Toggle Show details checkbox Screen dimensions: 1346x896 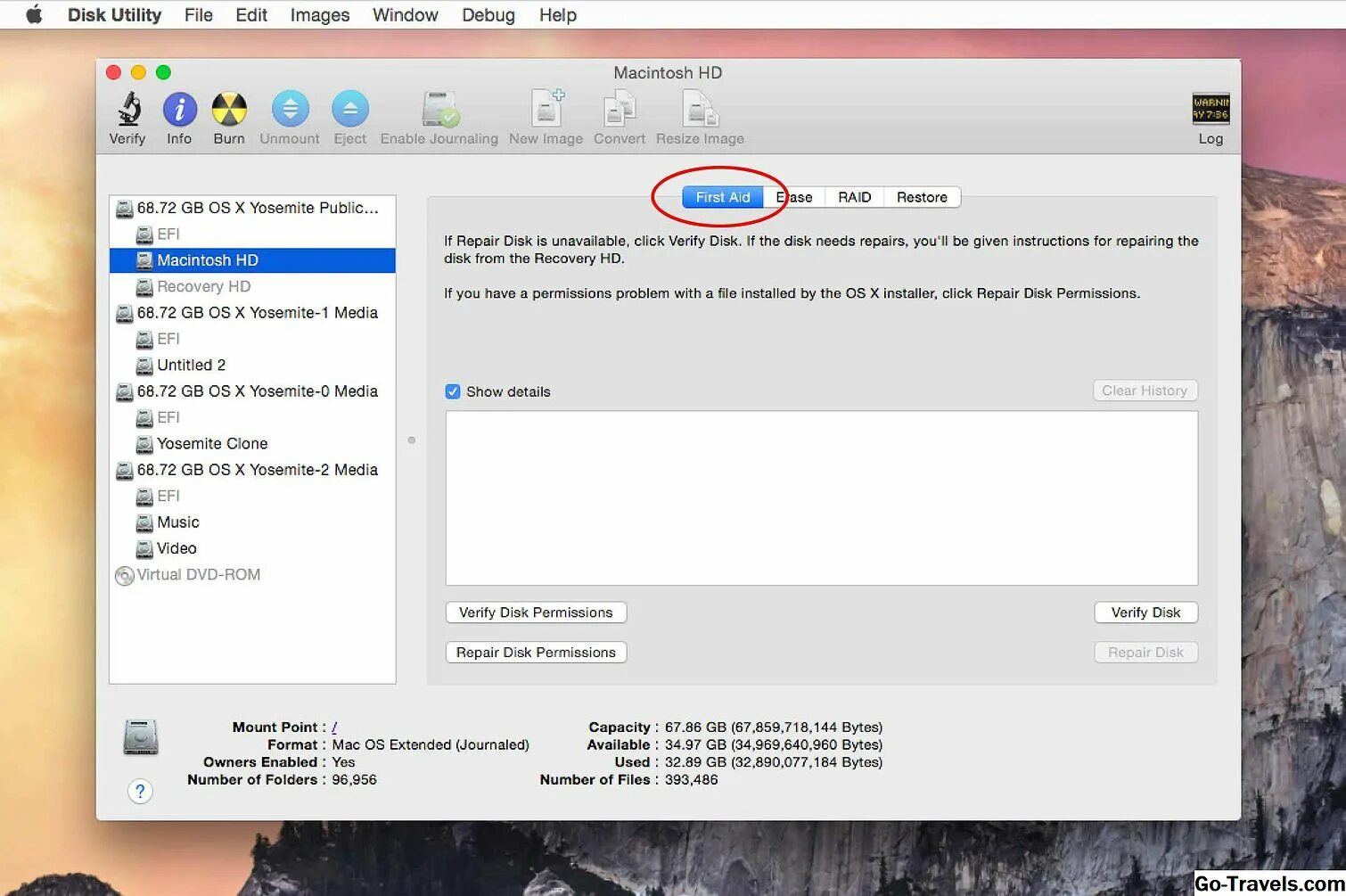coord(453,391)
